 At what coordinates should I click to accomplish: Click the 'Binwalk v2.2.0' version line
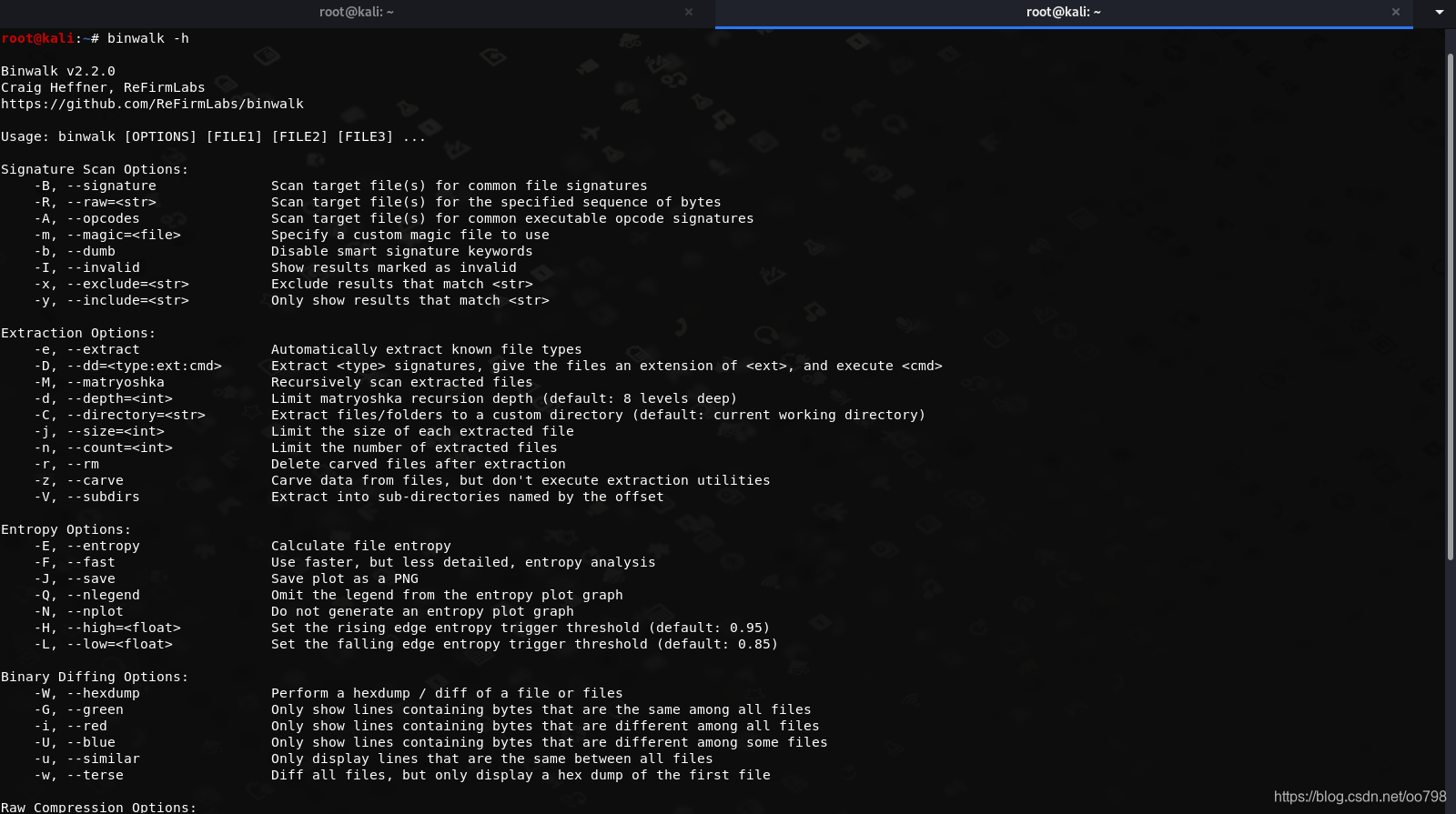58,71
